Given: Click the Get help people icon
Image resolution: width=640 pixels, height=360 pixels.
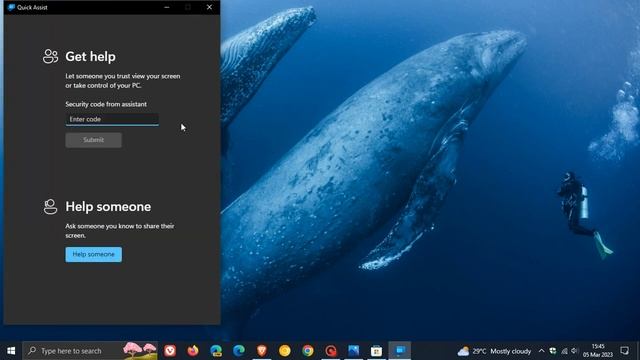Looking at the screenshot, I should 50,56.
